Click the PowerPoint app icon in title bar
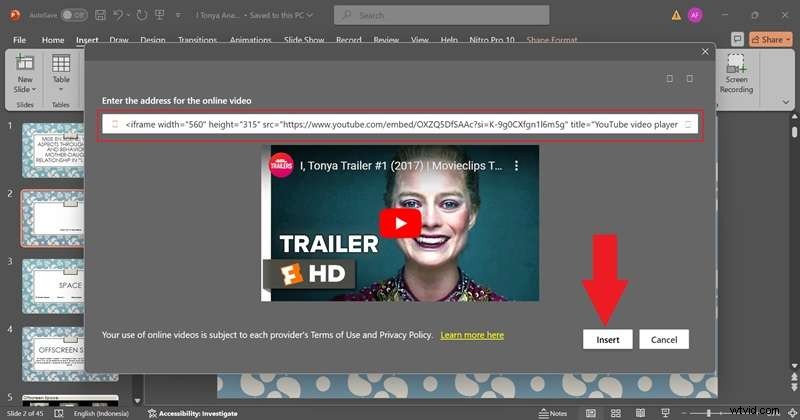Image resolution: width=800 pixels, height=420 pixels. [15, 15]
